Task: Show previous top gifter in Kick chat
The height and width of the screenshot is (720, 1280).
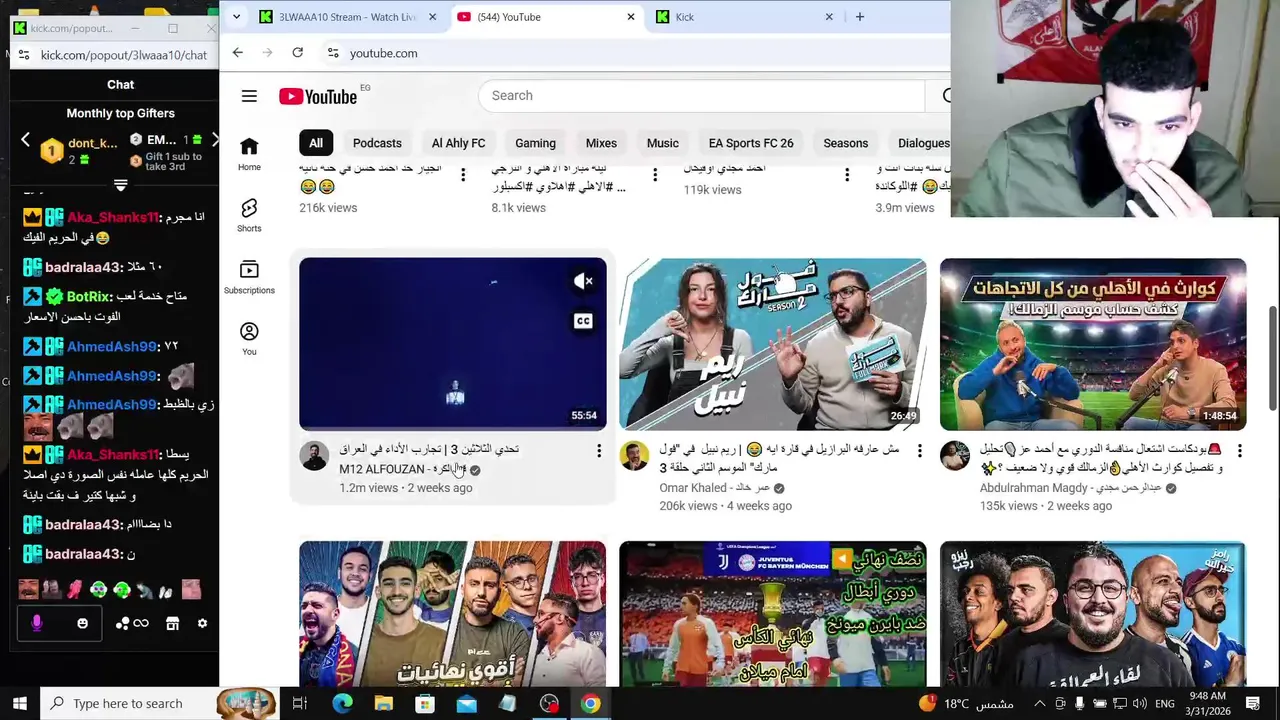Action: coord(26,141)
